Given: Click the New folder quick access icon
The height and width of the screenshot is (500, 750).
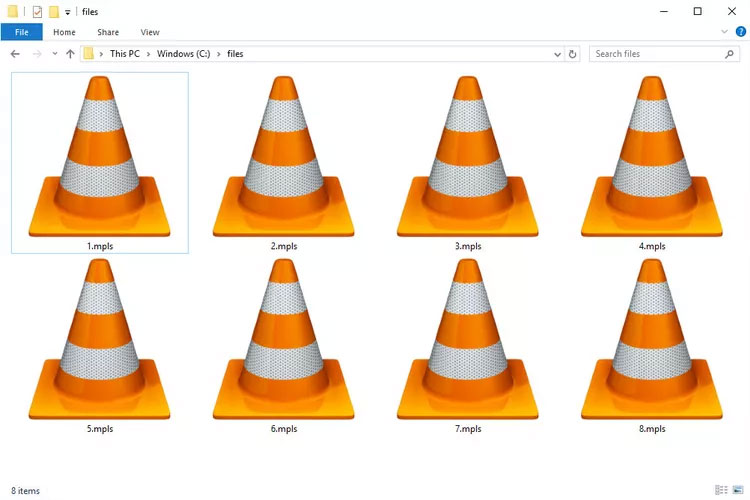Looking at the screenshot, I should pos(54,11).
